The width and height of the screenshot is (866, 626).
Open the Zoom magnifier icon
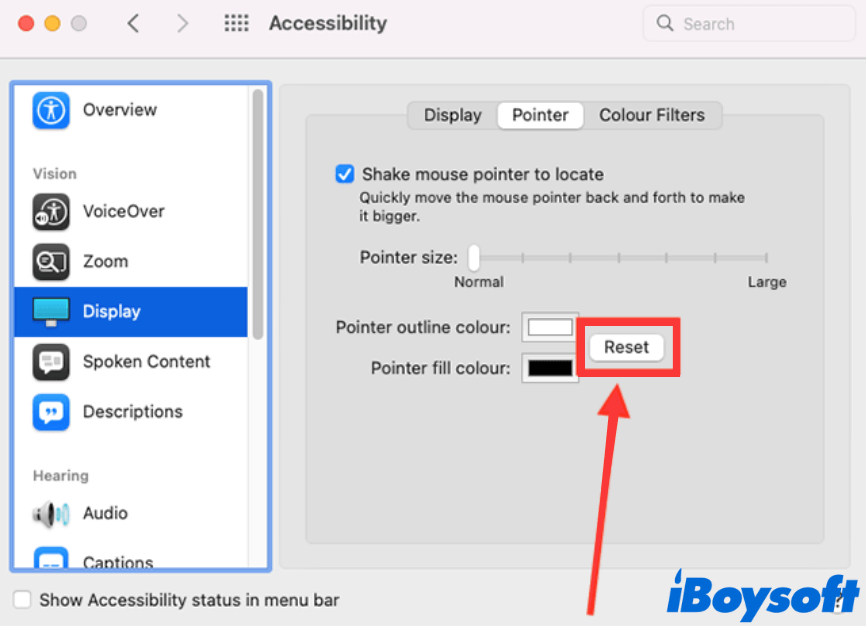(51, 261)
